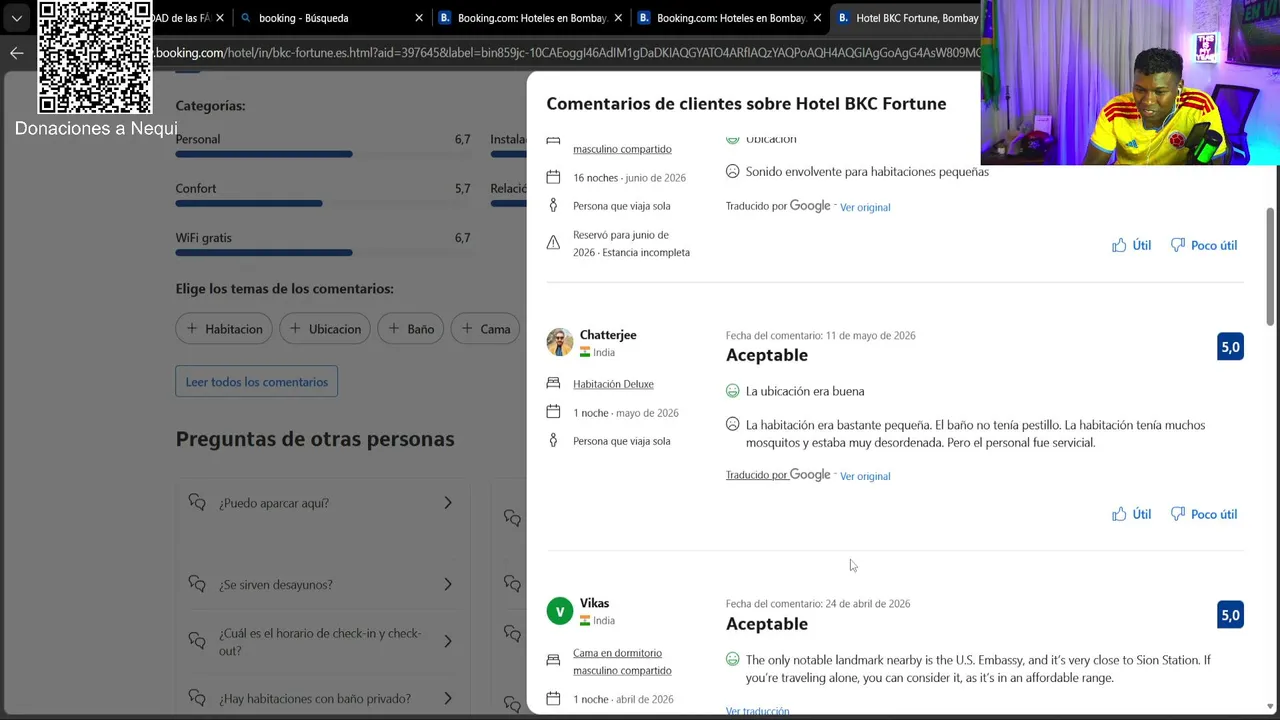The image size is (1280, 720).
Task: Click traveler icon in the top review
Action: [553, 205]
